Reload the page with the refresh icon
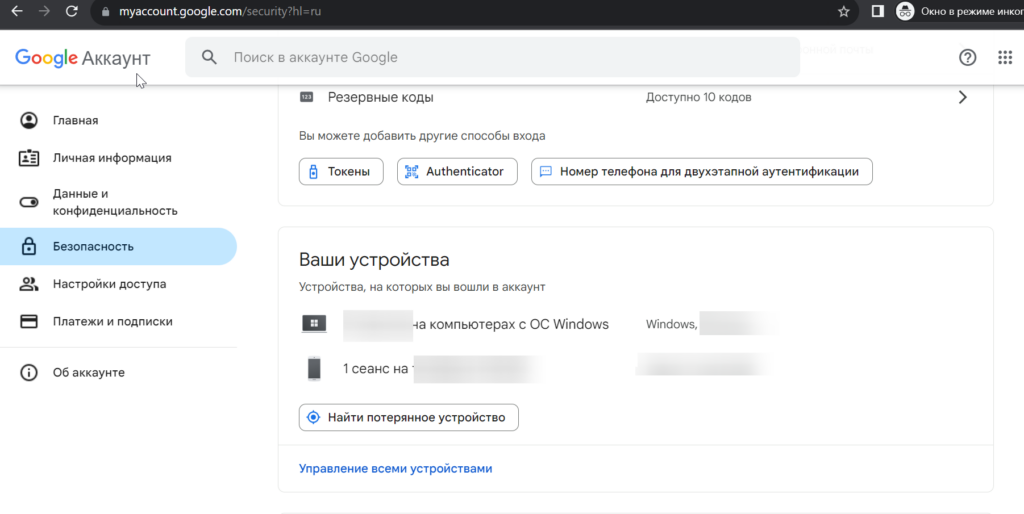This screenshot has height=514, width=1024. (x=72, y=11)
